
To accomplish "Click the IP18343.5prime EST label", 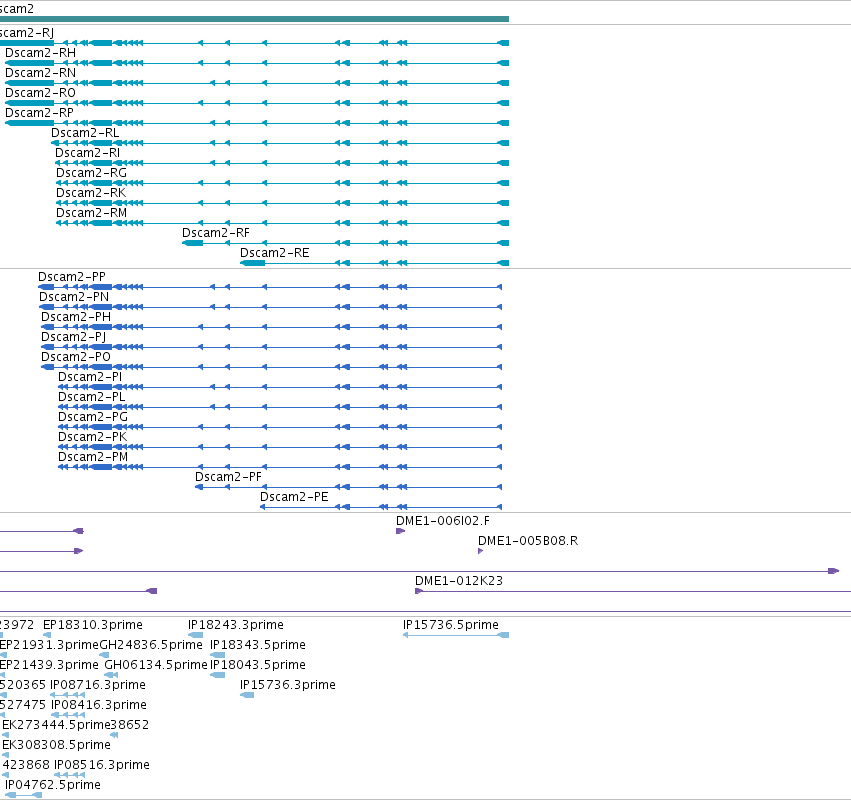I will (258, 645).
